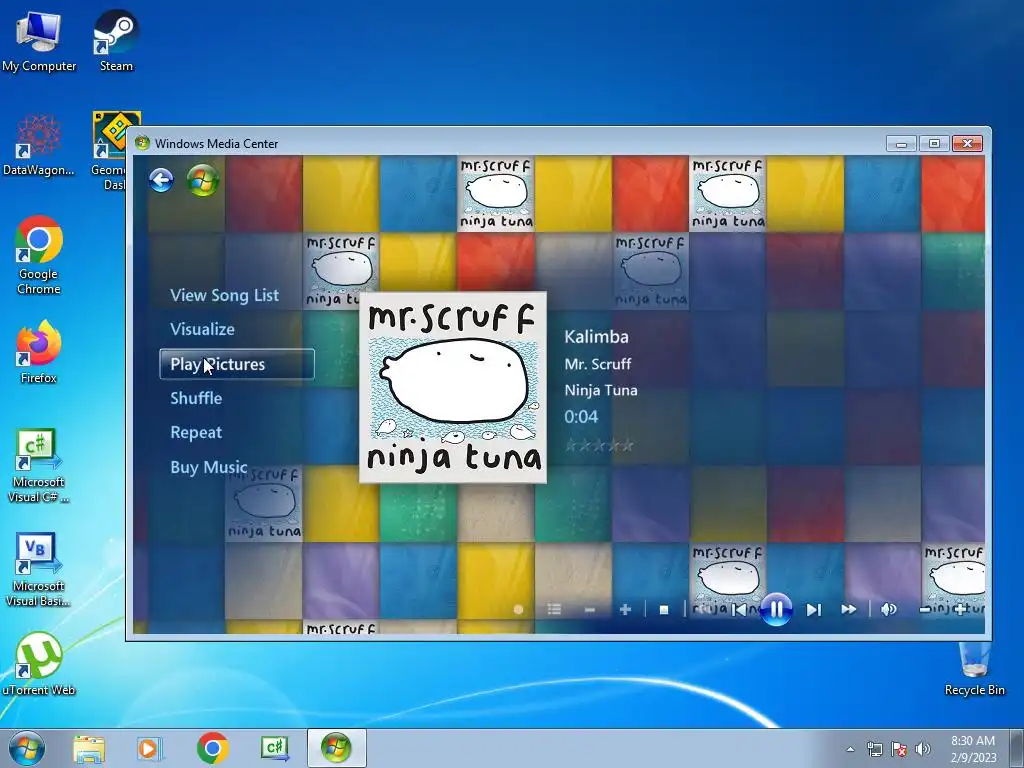Open the Steam desktop shortcut
The width and height of the screenshot is (1024, 768).
[x=116, y=40]
